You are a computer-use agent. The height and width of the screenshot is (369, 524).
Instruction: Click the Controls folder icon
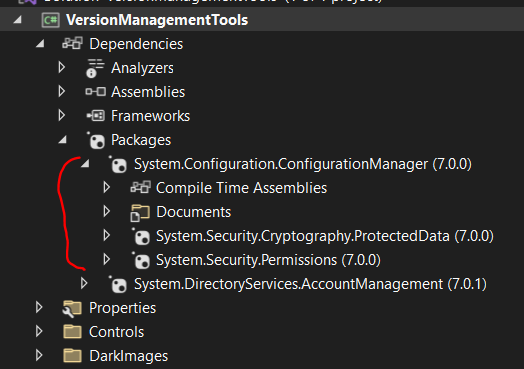73,332
